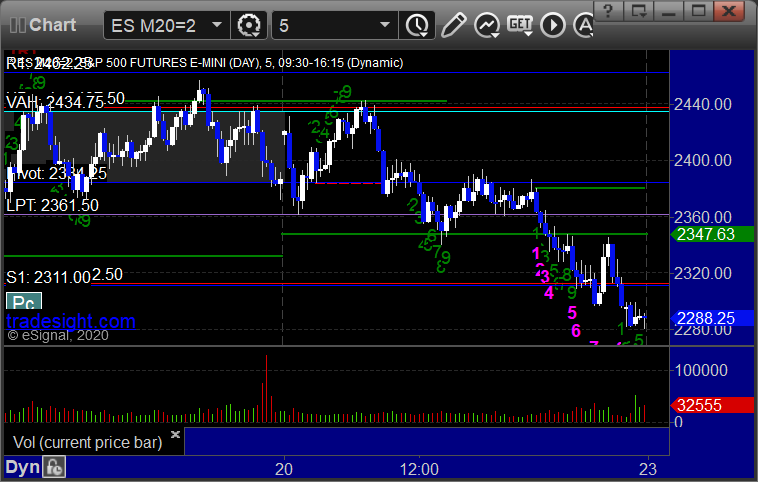Click the 23 date label on time axis
This screenshot has width=758, height=482.
pos(648,469)
